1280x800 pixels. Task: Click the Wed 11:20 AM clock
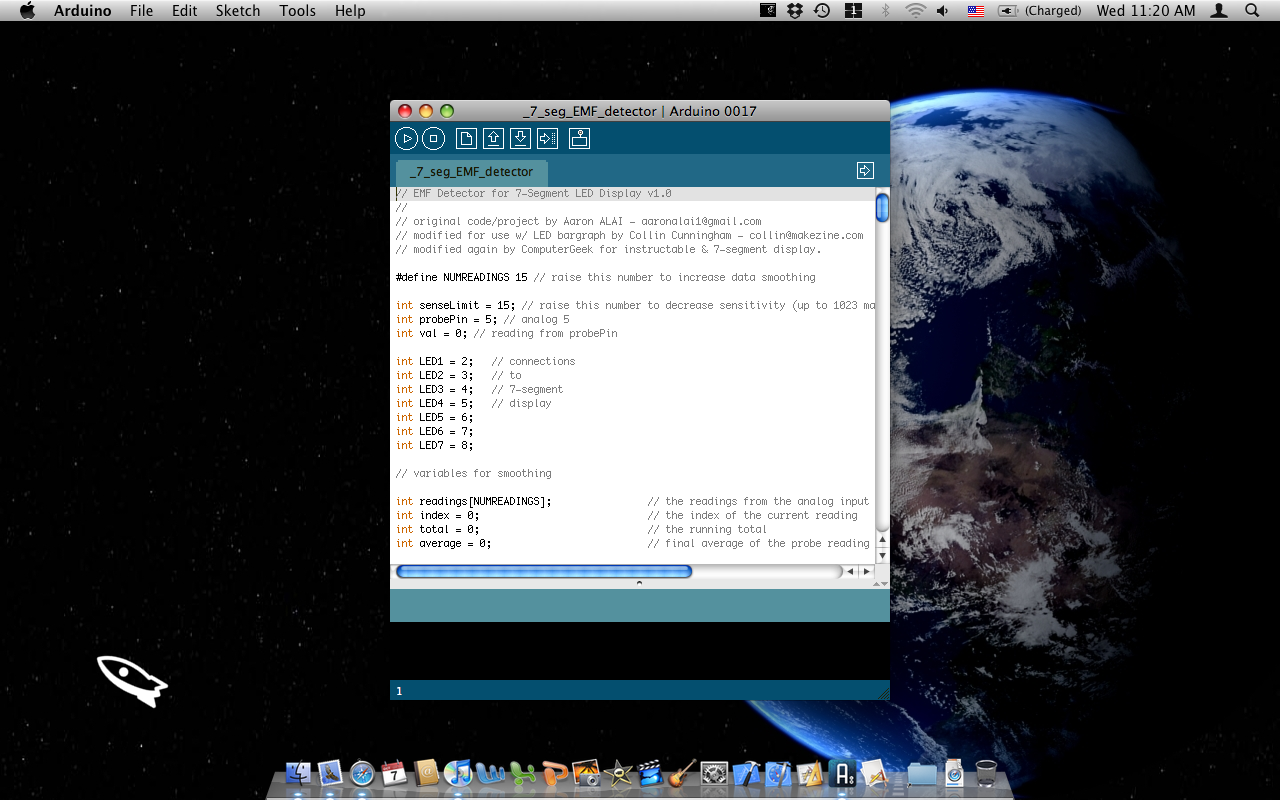click(x=1146, y=11)
